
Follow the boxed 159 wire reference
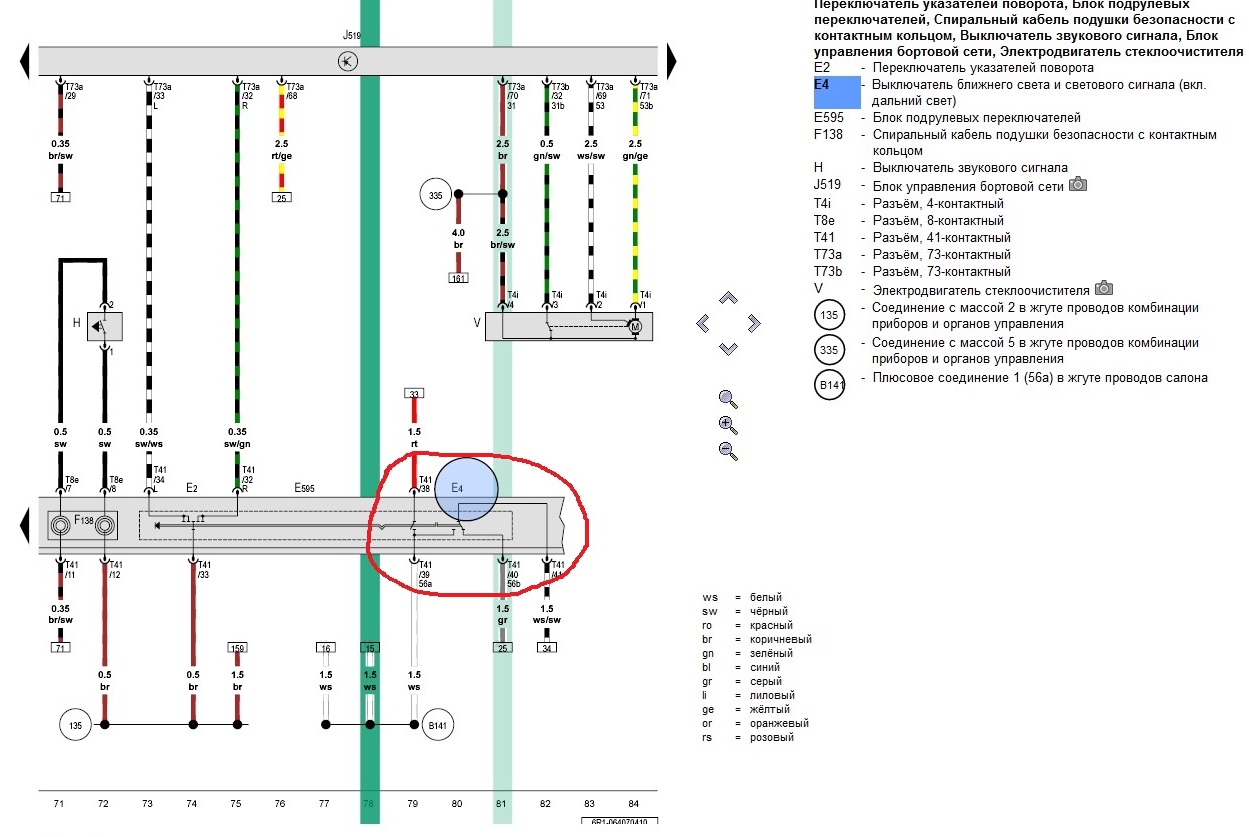coord(237,647)
